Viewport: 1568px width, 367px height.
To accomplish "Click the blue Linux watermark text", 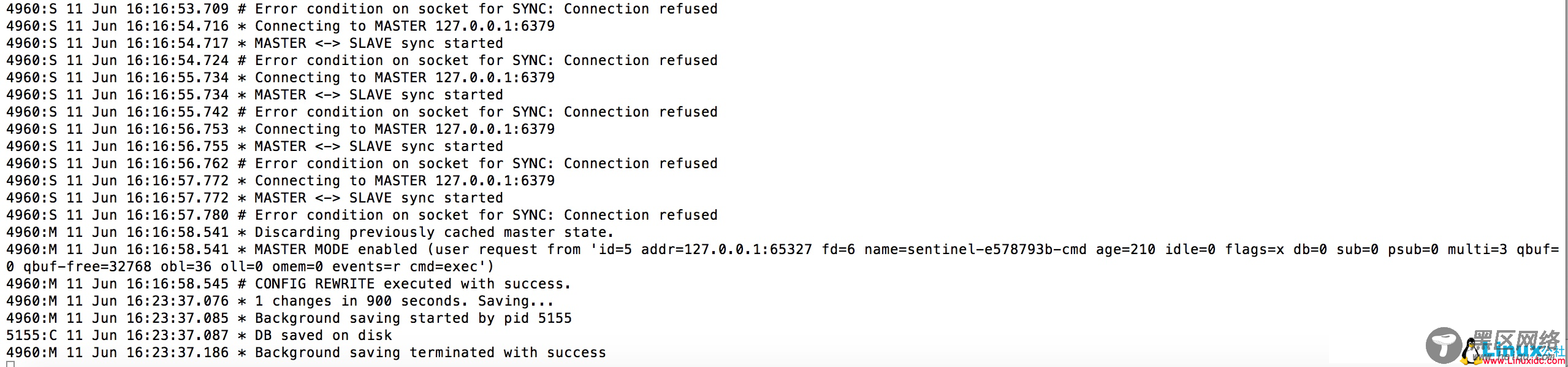I will (x=1510, y=350).
